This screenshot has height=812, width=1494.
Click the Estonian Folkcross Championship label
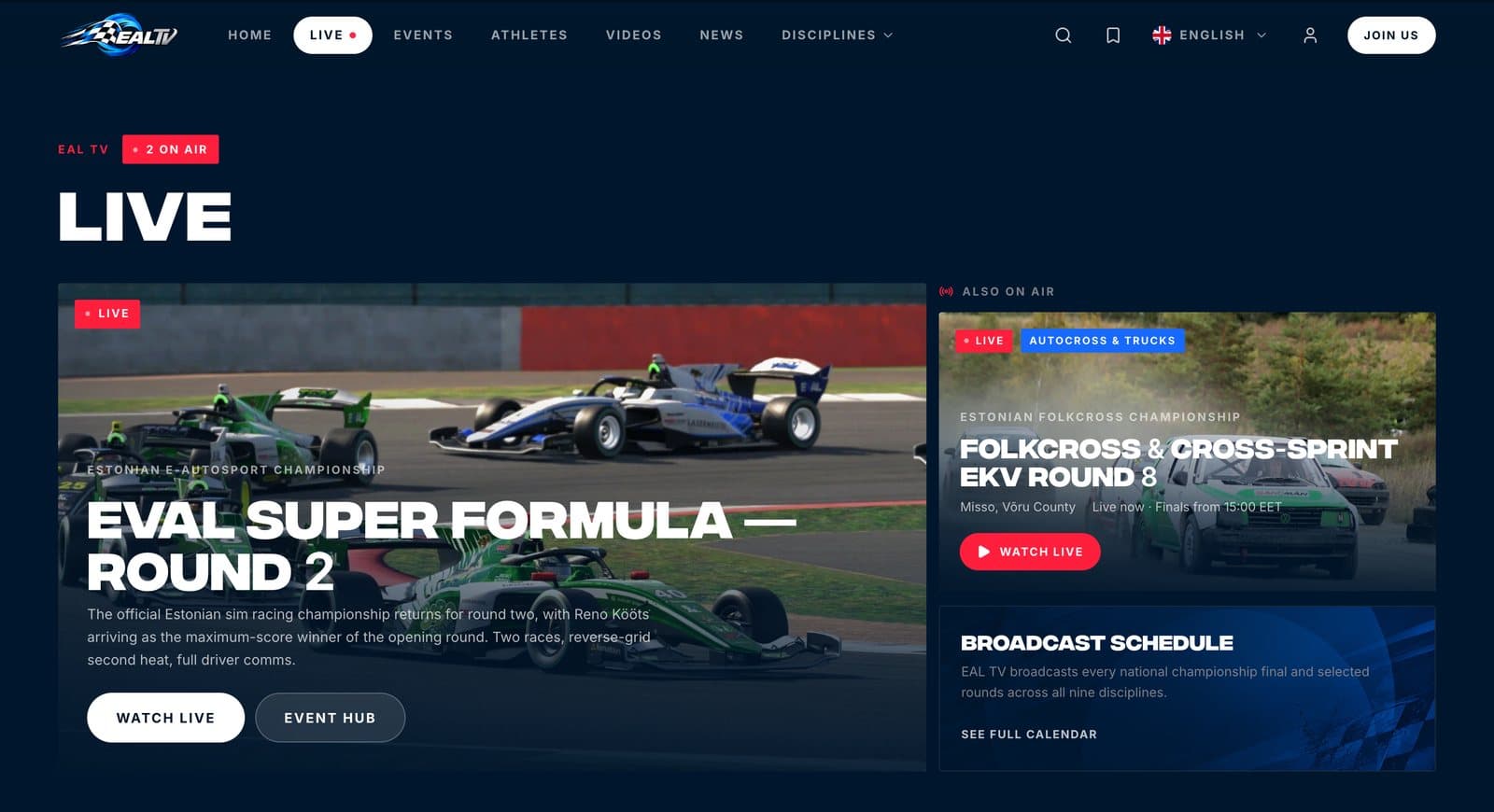click(x=1101, y=417)
